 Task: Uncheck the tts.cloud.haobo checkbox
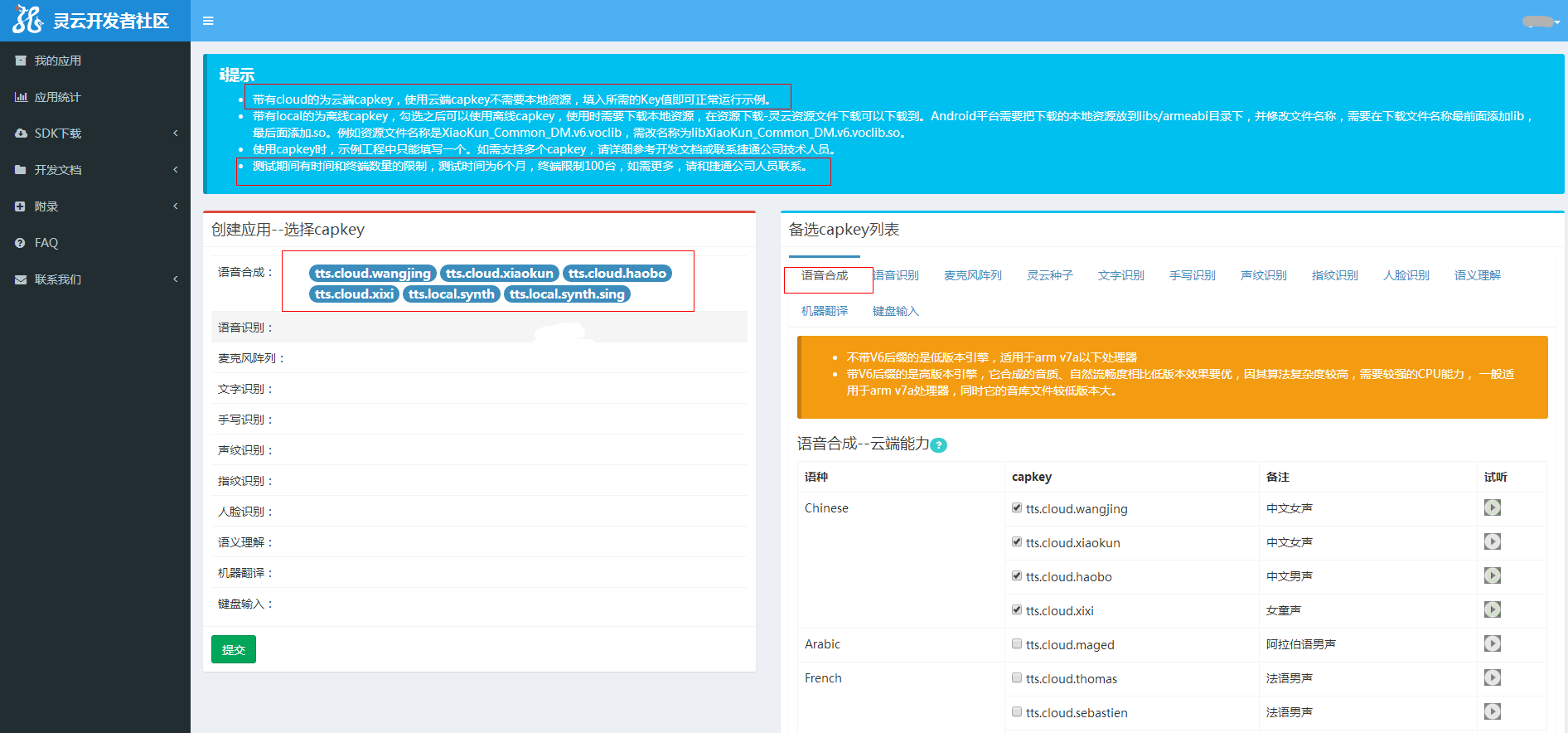(x=1017, y=576)
